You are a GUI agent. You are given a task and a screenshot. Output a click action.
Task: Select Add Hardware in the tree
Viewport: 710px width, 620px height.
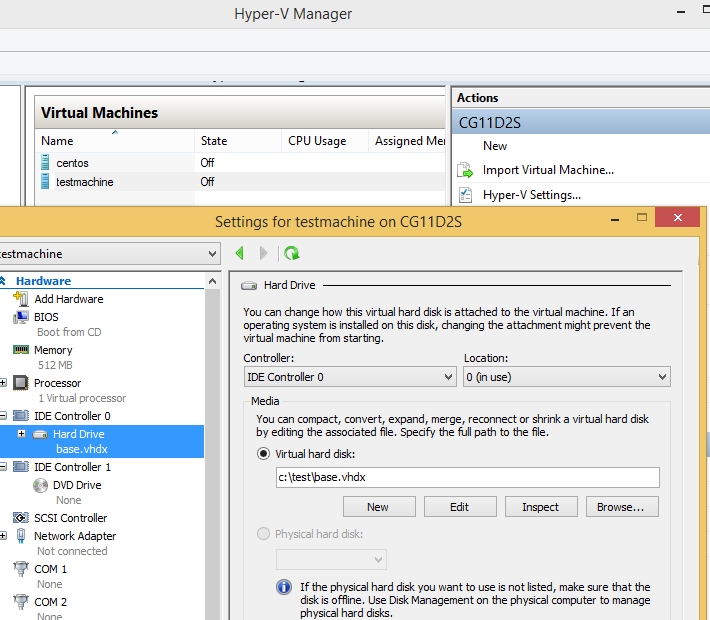[69, 299]
